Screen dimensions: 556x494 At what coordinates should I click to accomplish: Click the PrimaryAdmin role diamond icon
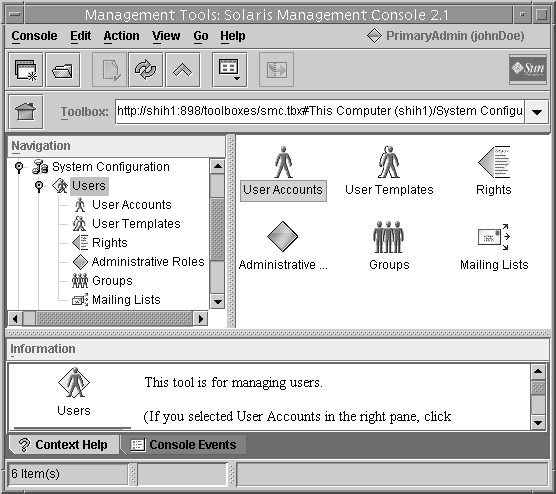(374, 36)
